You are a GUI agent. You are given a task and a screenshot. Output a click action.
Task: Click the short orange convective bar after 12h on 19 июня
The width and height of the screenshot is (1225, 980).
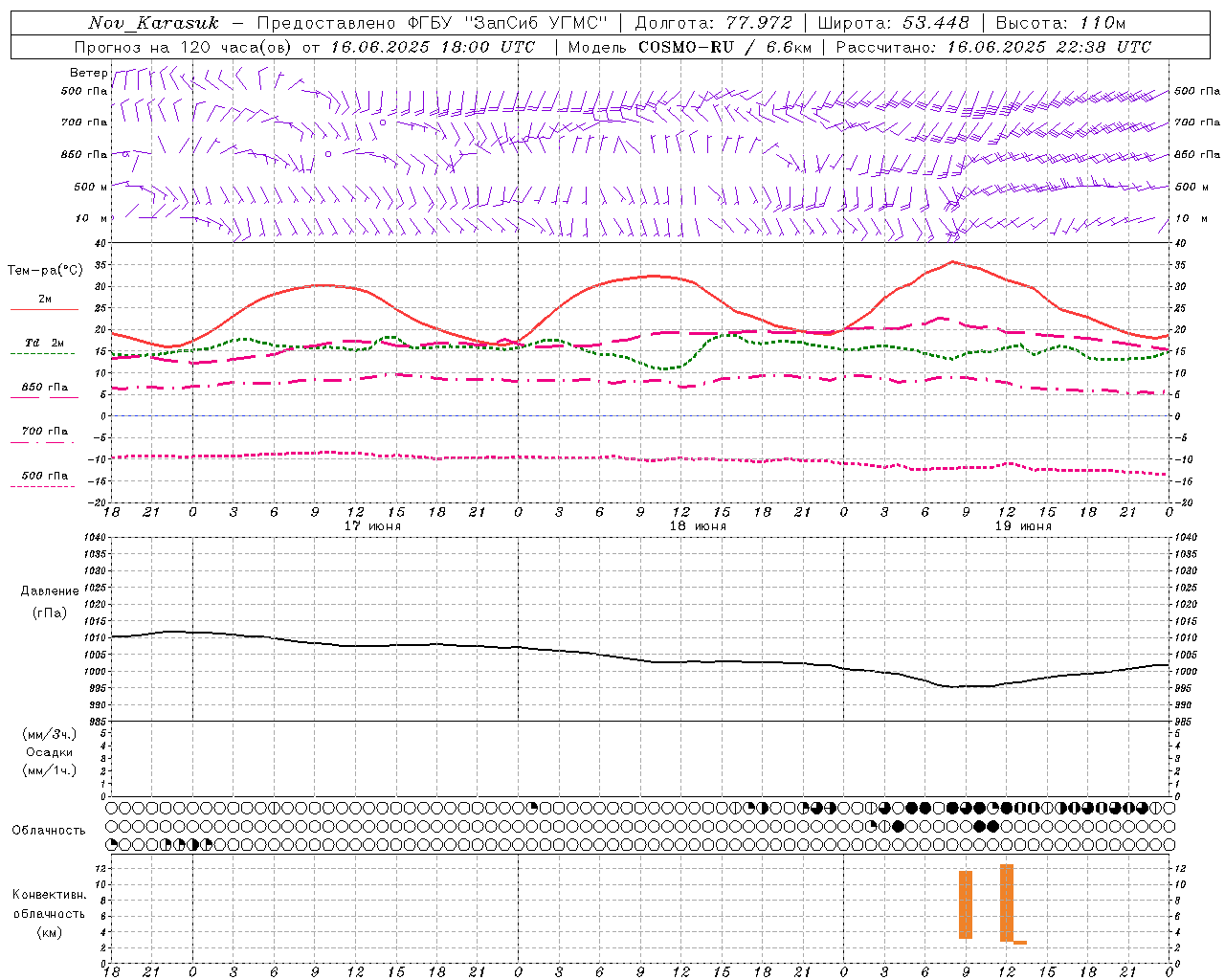[1020, 943]
